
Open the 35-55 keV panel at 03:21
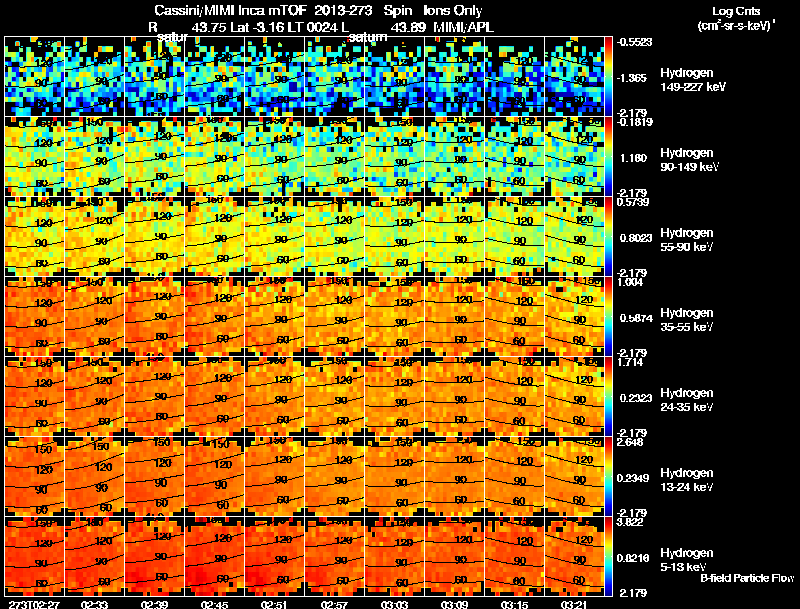point(574,316)
